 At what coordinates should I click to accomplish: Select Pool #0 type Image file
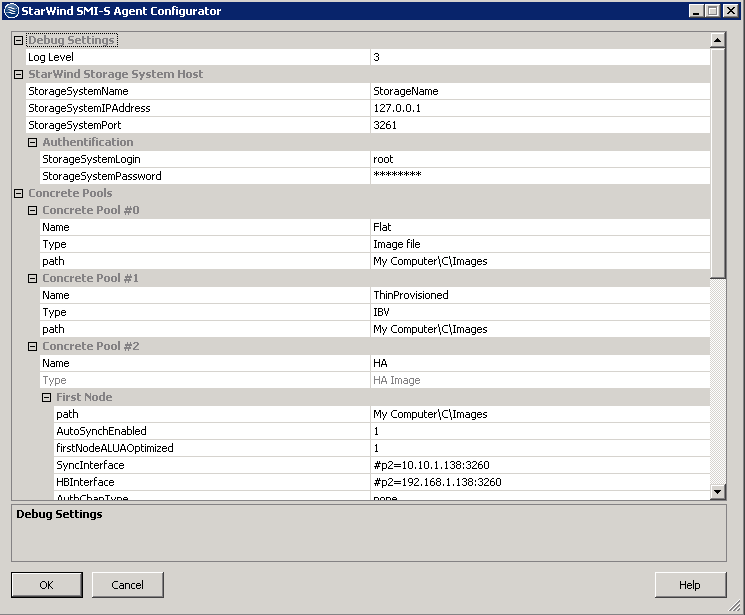[540, 244]
